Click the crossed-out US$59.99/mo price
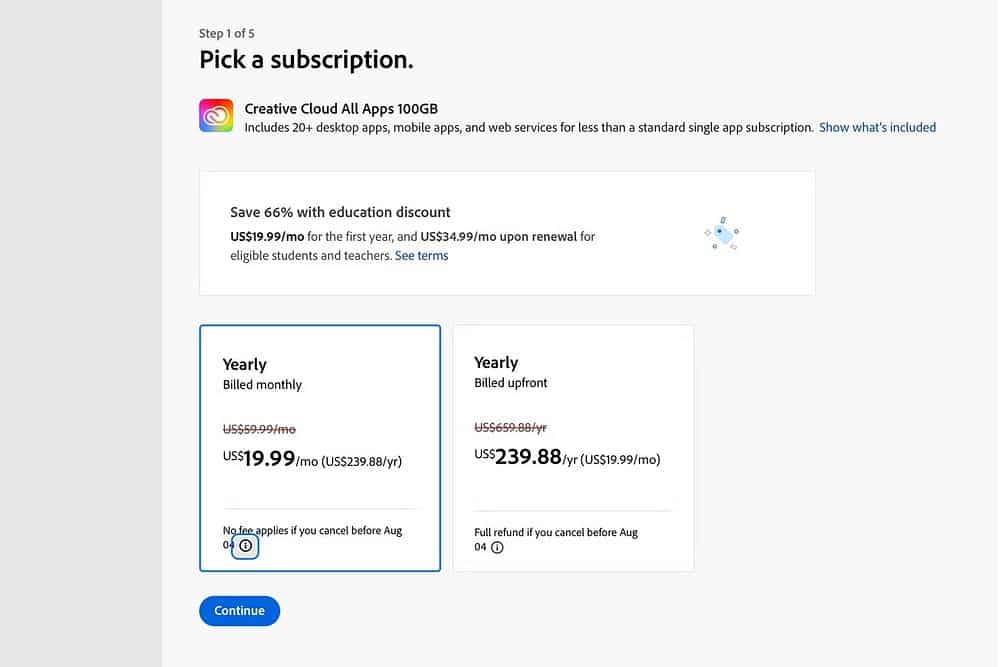This screenshot has height=667, width=1000. [x=259, y=429]
